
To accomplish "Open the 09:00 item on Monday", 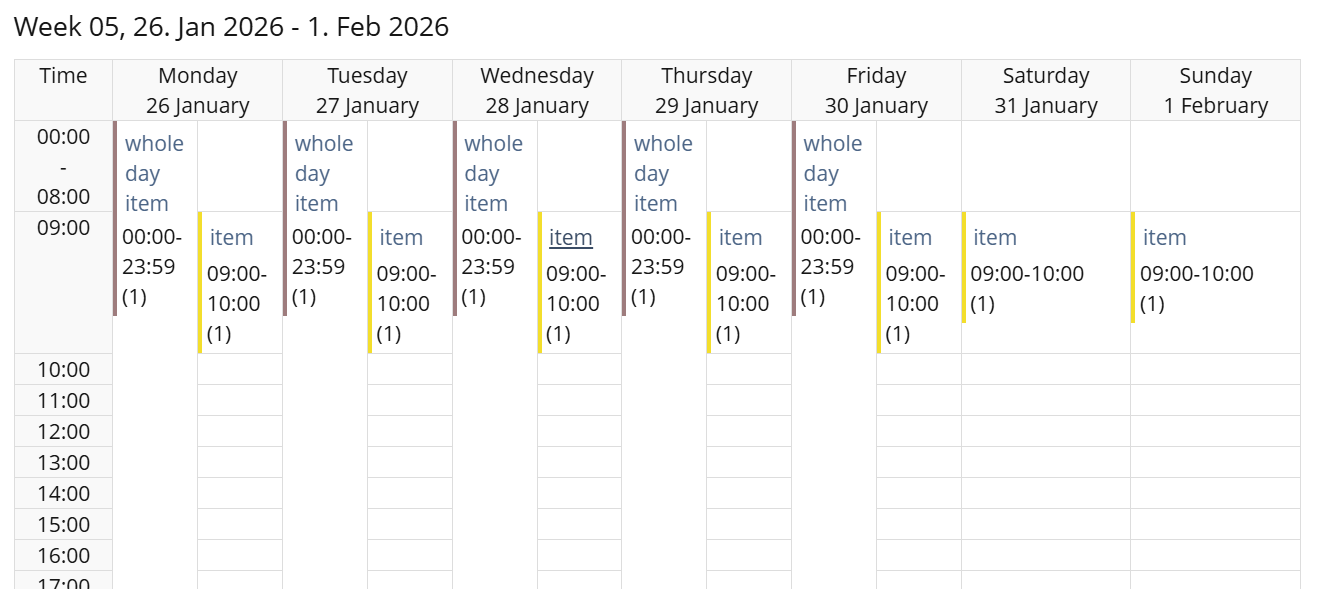I will pos(231,238).
